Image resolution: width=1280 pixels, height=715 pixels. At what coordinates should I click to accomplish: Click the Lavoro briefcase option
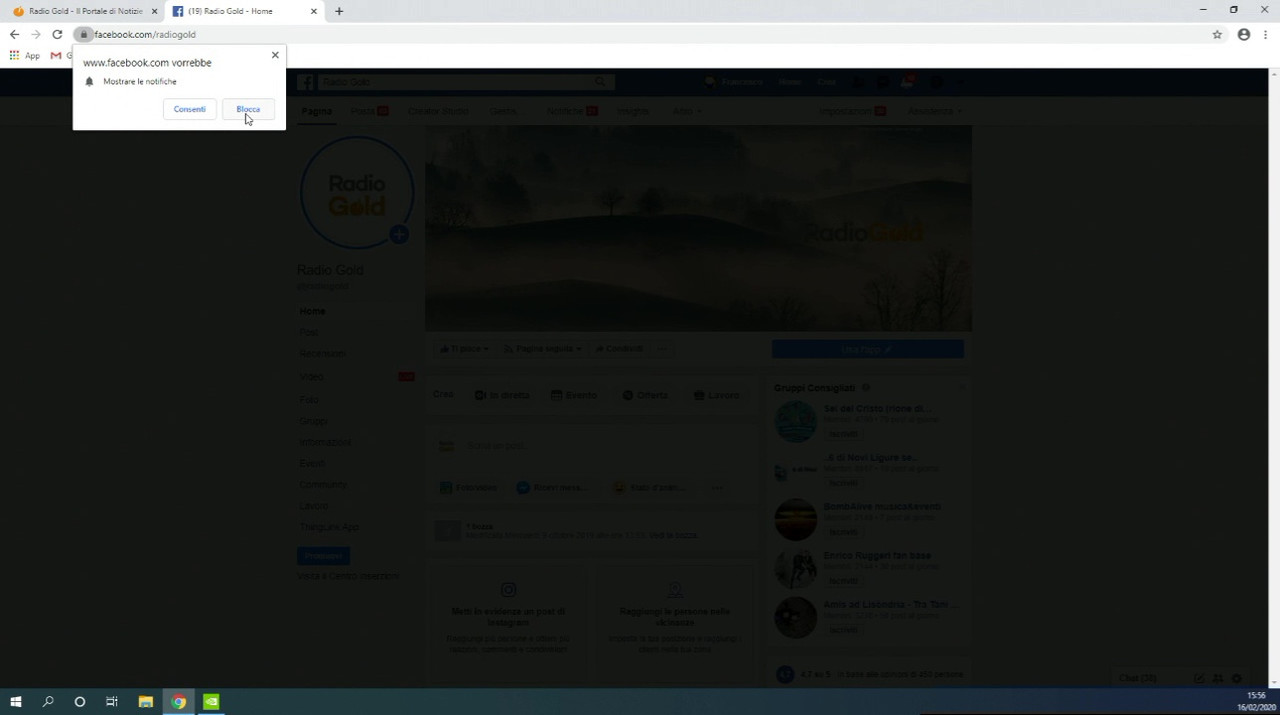(x=716, y=395)
